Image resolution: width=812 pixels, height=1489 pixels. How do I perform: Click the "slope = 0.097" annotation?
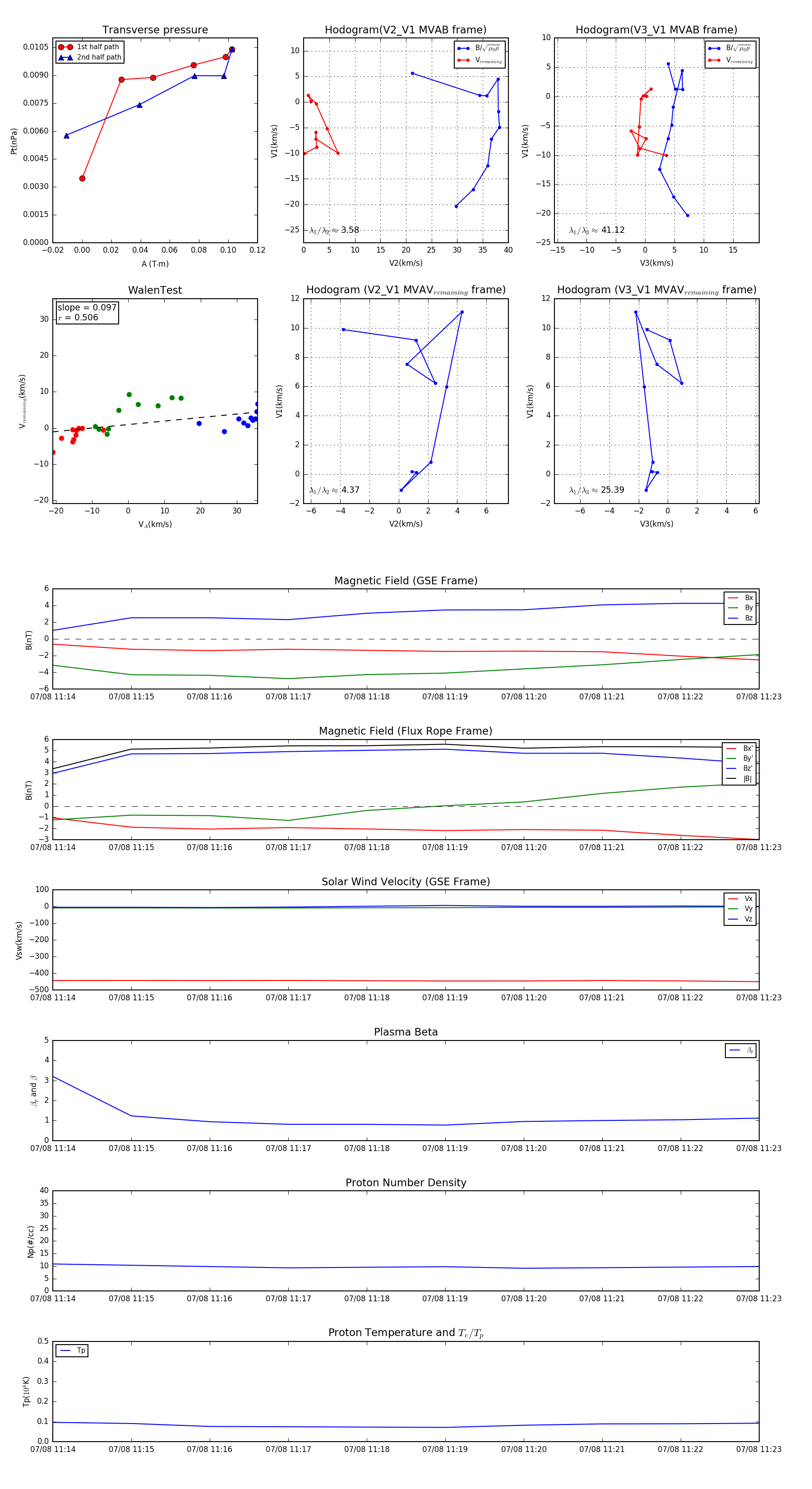point(87,308)
